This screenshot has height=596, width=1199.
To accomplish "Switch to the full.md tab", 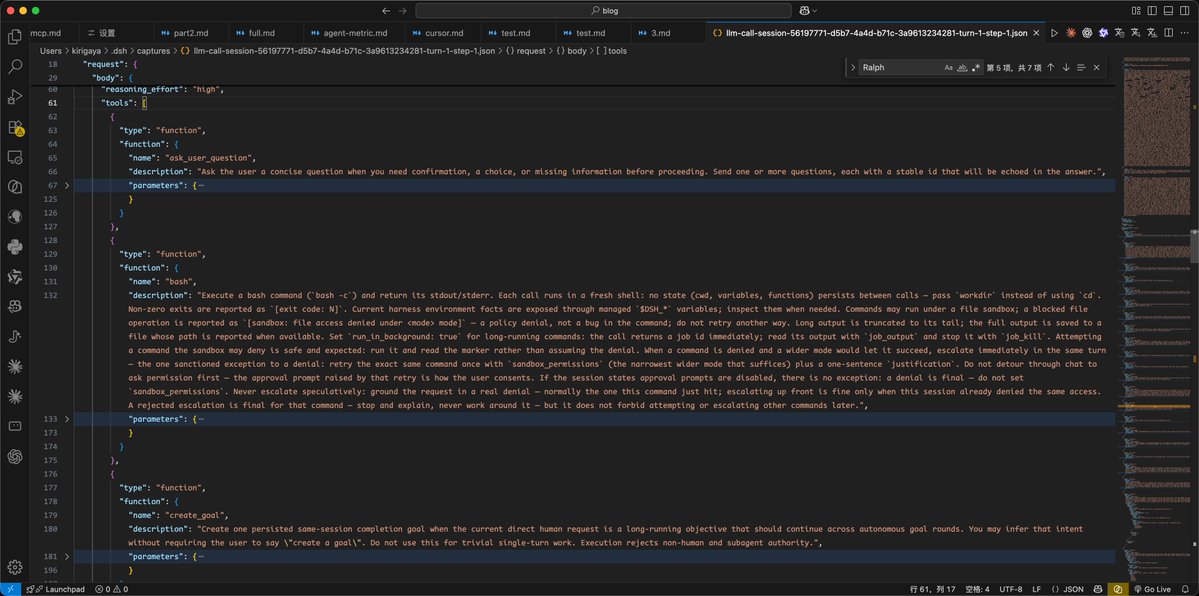I will (262, 33).
